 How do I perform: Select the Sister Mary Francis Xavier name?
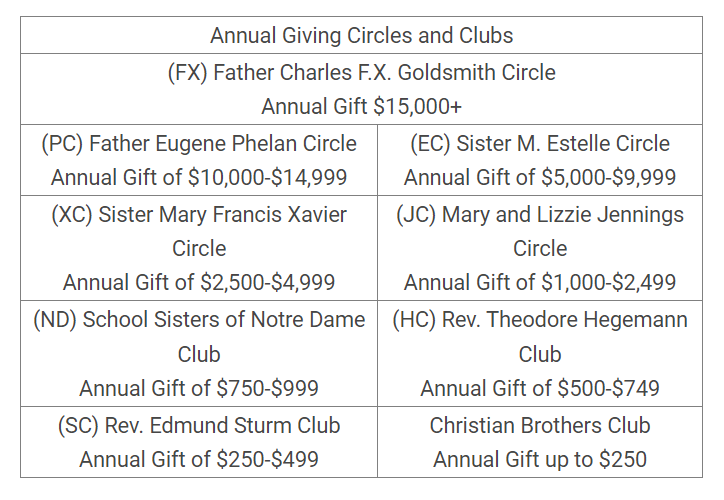tap(223, 215)
